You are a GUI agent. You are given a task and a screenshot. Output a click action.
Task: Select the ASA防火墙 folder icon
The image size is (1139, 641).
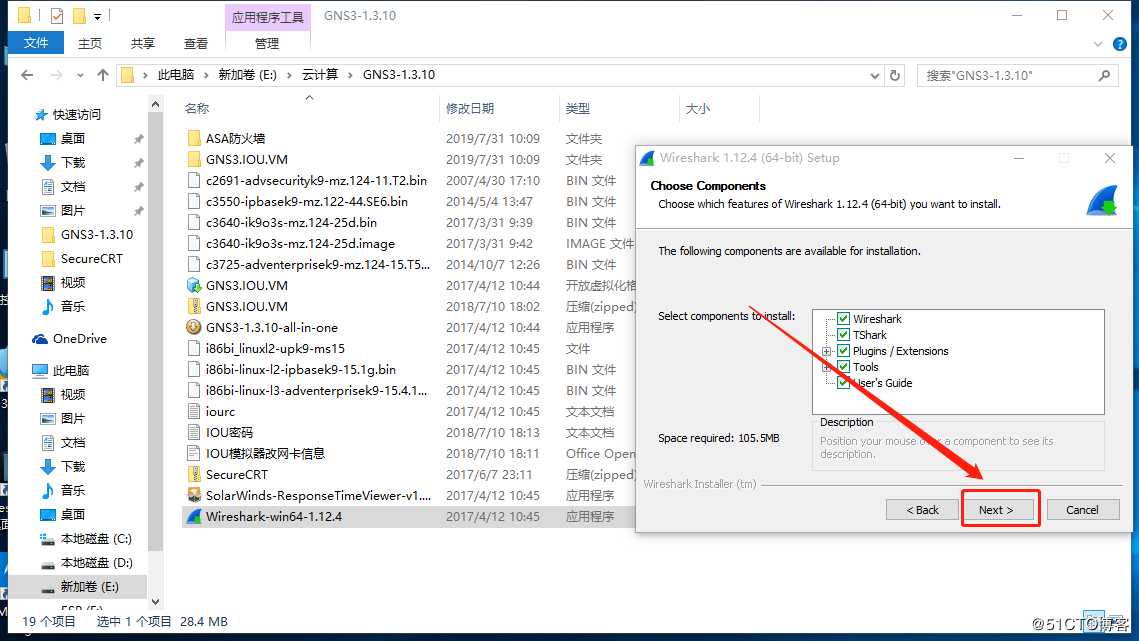tap(194, 138)
